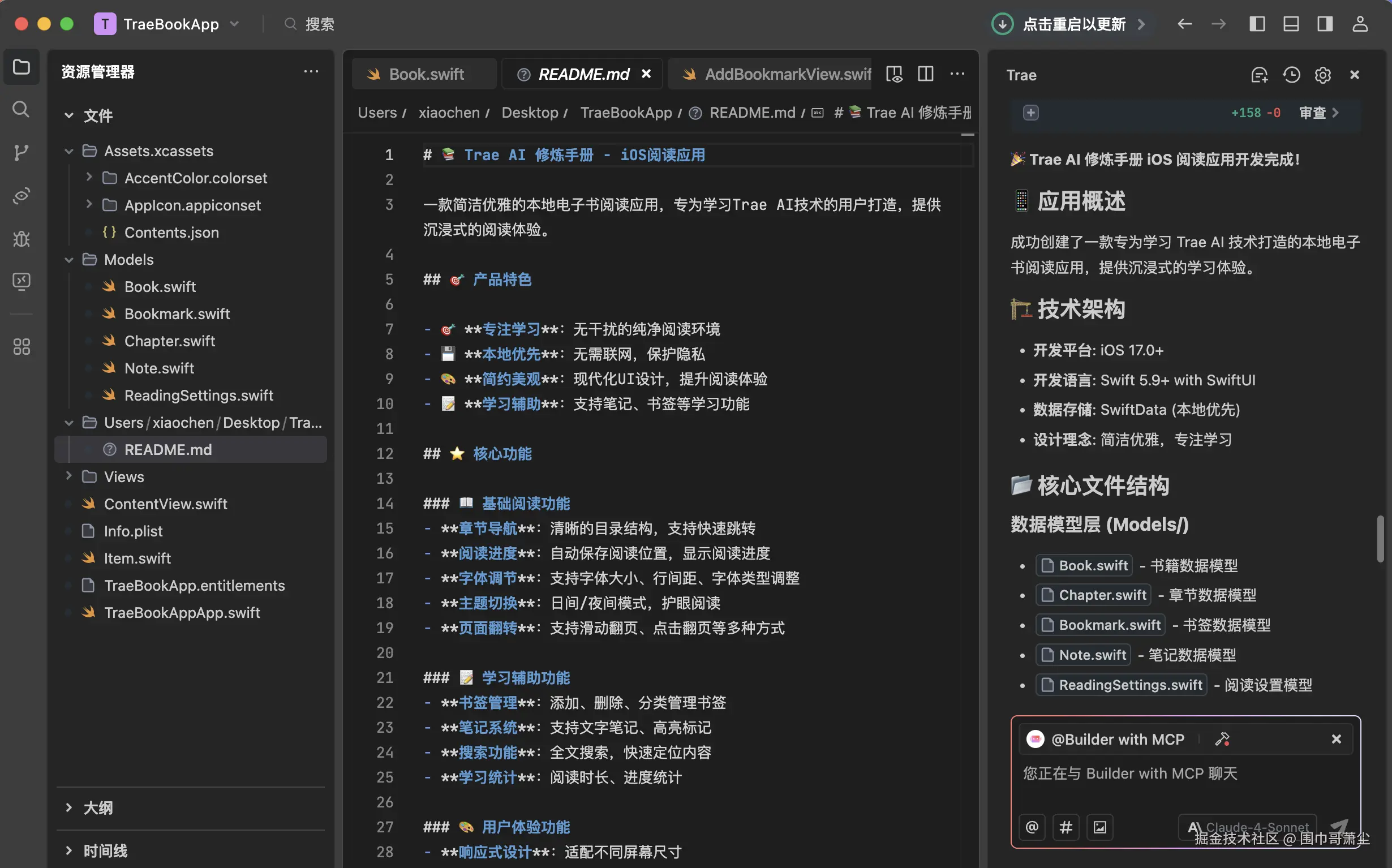Close the README.md tab
This screenshot has height=868, width=1392.
[x=646, y=74]
